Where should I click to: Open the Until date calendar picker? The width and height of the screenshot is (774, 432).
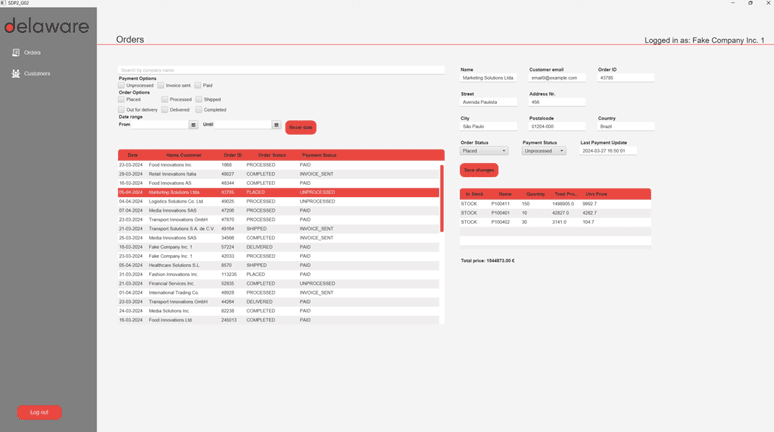pos(276,125)
